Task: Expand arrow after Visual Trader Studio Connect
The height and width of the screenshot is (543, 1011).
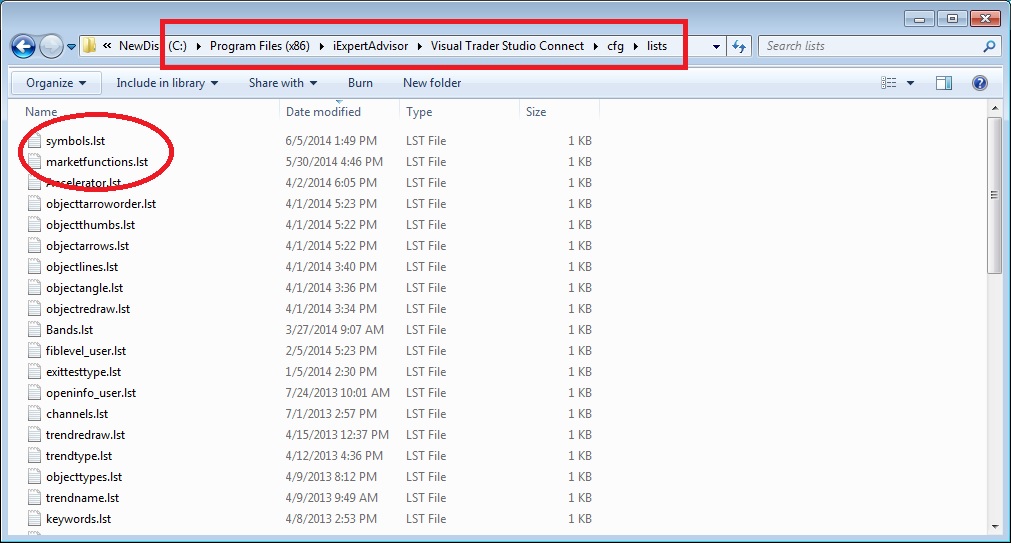Action: 596,46
